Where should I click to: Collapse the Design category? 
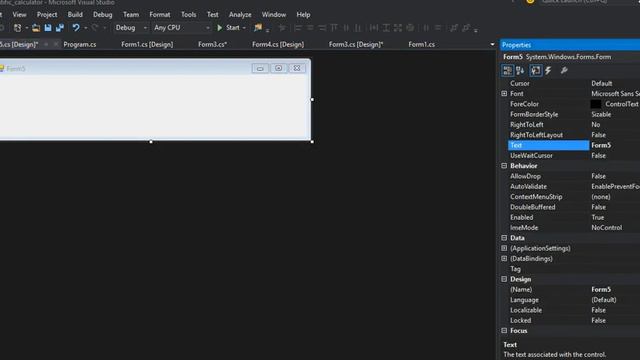pos(504,279)
